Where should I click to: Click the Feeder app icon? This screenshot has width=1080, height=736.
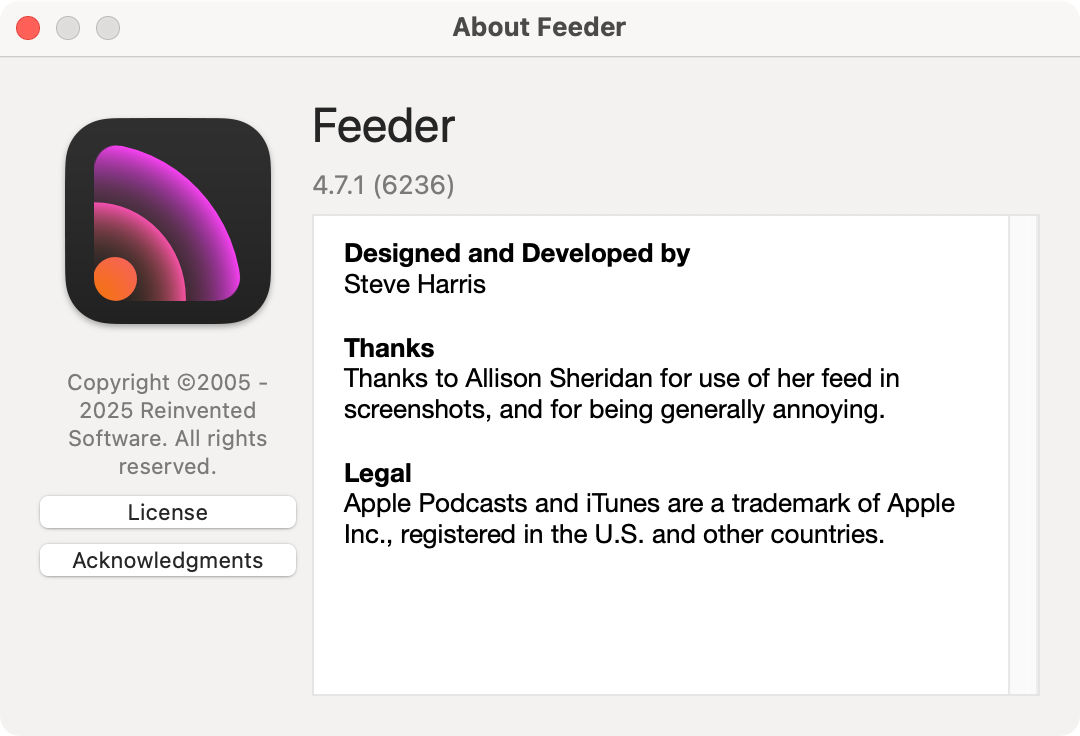click(168, 221)
